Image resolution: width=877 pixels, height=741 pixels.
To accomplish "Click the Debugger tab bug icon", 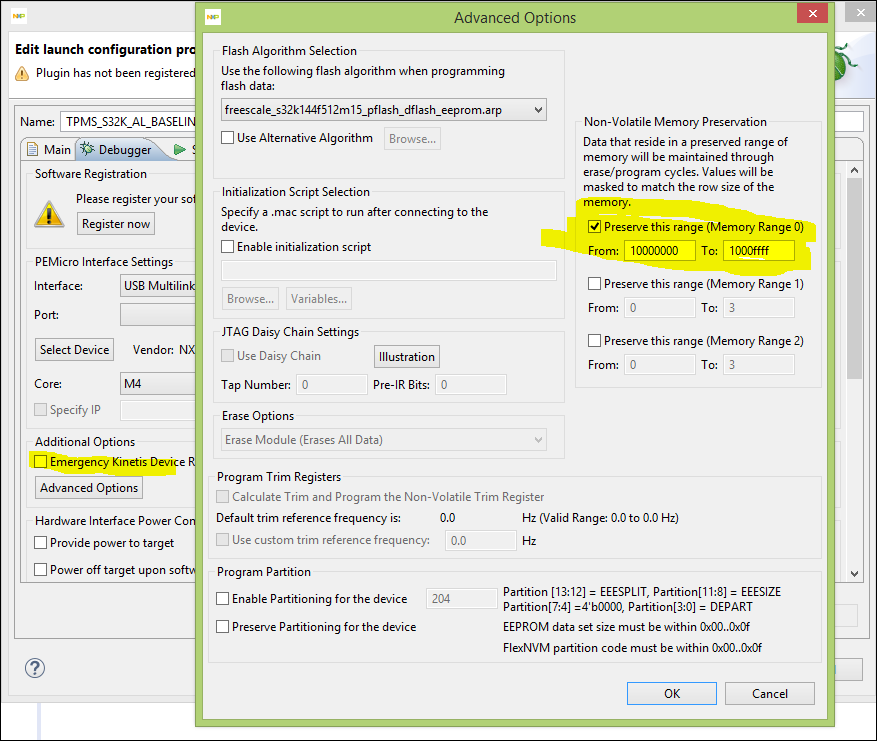I will tap(87, 149).
